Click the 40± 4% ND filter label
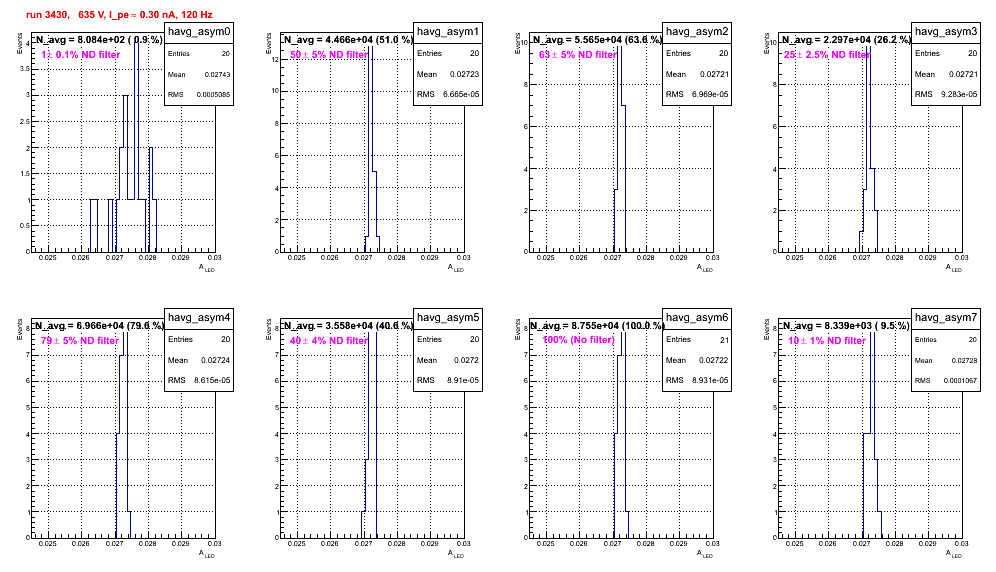This screenshot has width=996, height=572. point(329,341)
